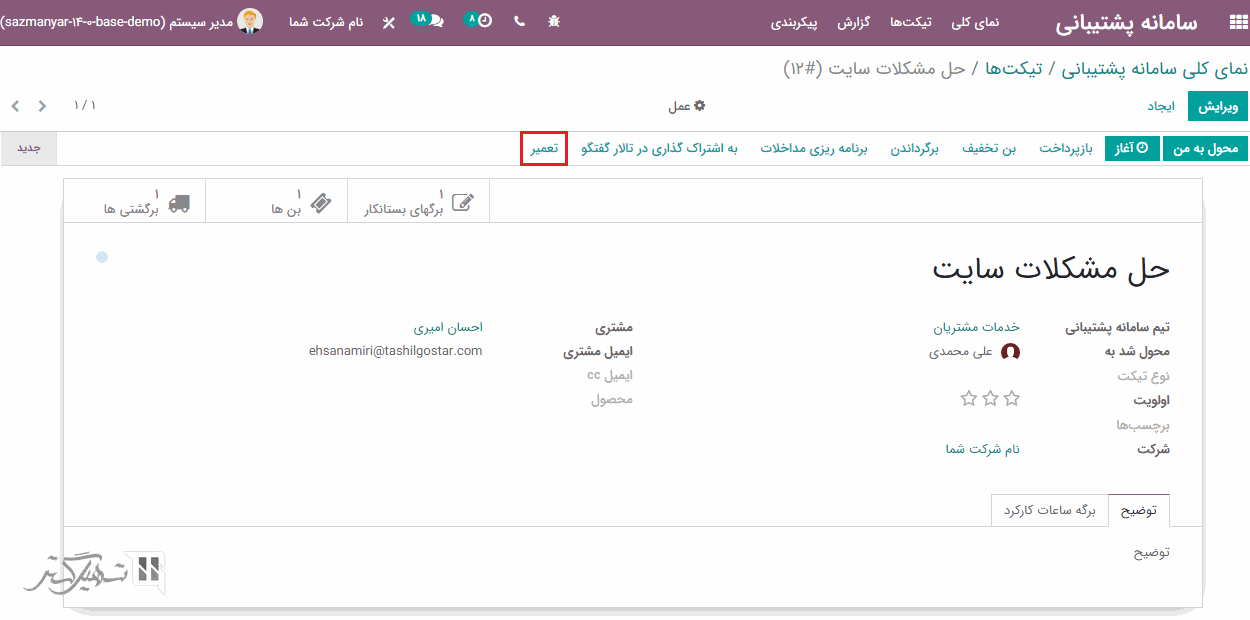This screenshot has width=1250, height=620.
Task: Open the گزارش menu
Action: (853, 21)
